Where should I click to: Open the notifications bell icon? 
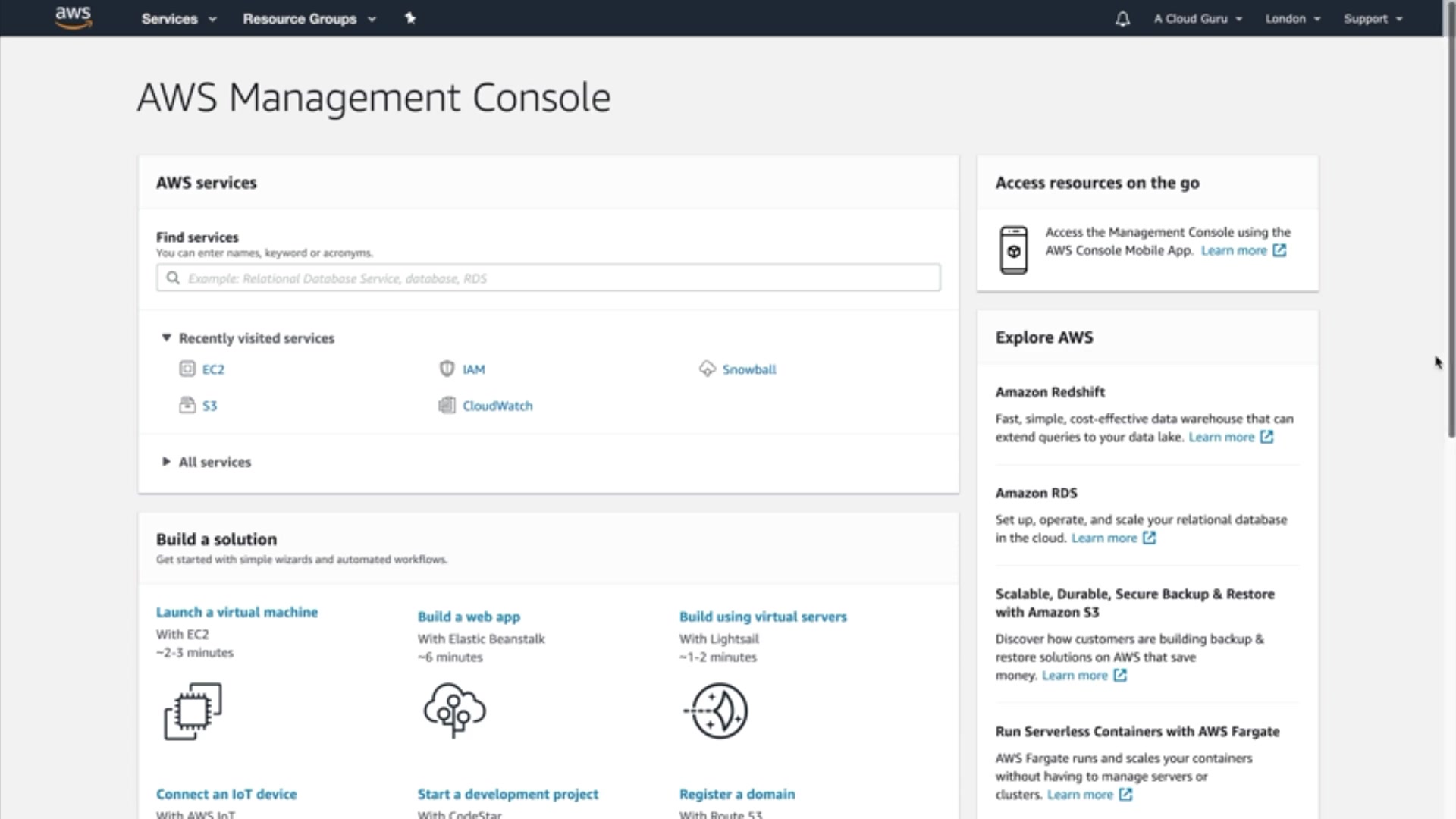click(1122, 19)
